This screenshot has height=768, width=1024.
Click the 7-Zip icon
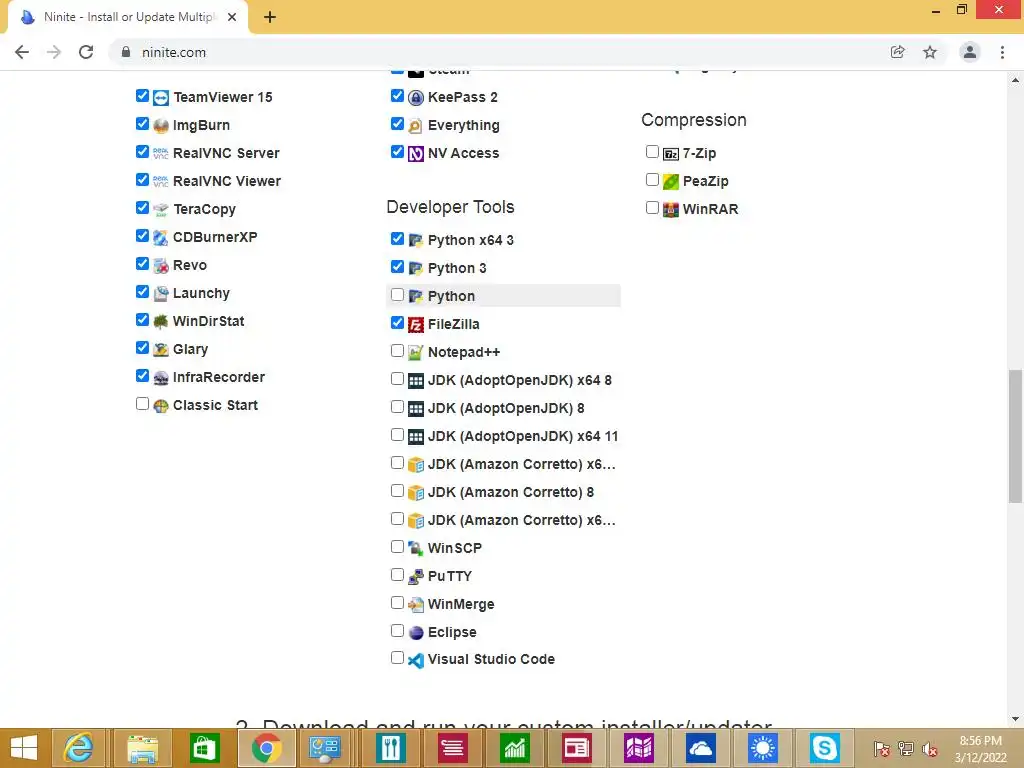(671, 153)
